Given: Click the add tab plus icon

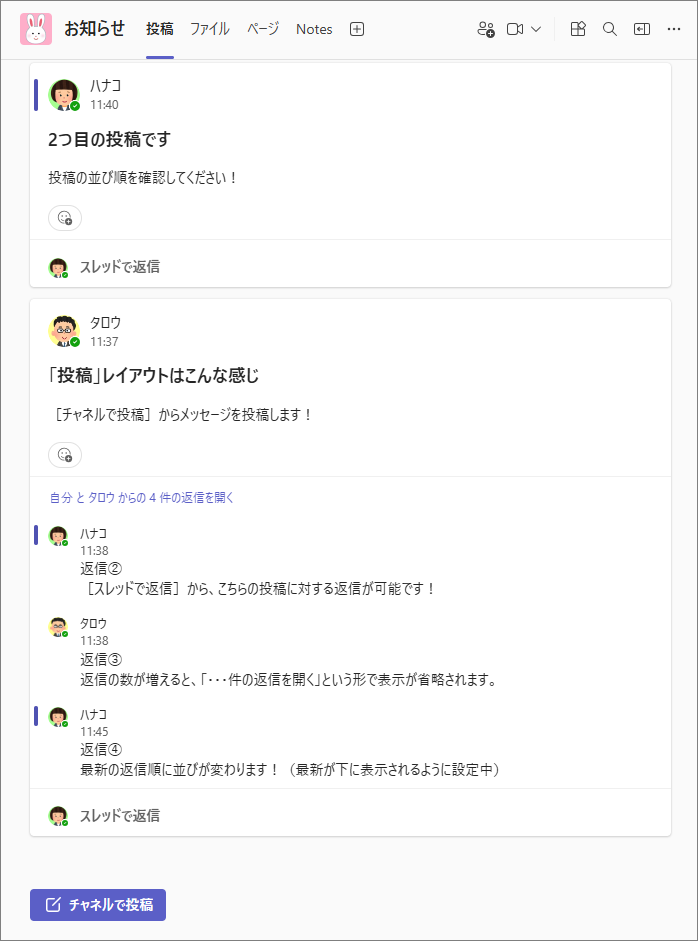Looking at the screenshot, I should tap(357, 29).
